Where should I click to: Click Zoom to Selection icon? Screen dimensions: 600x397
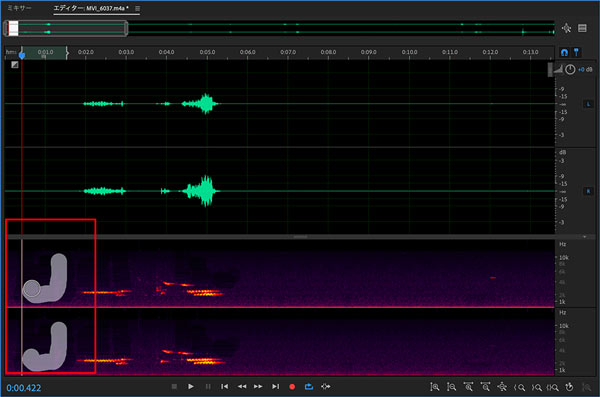click(x=552, y=387)
